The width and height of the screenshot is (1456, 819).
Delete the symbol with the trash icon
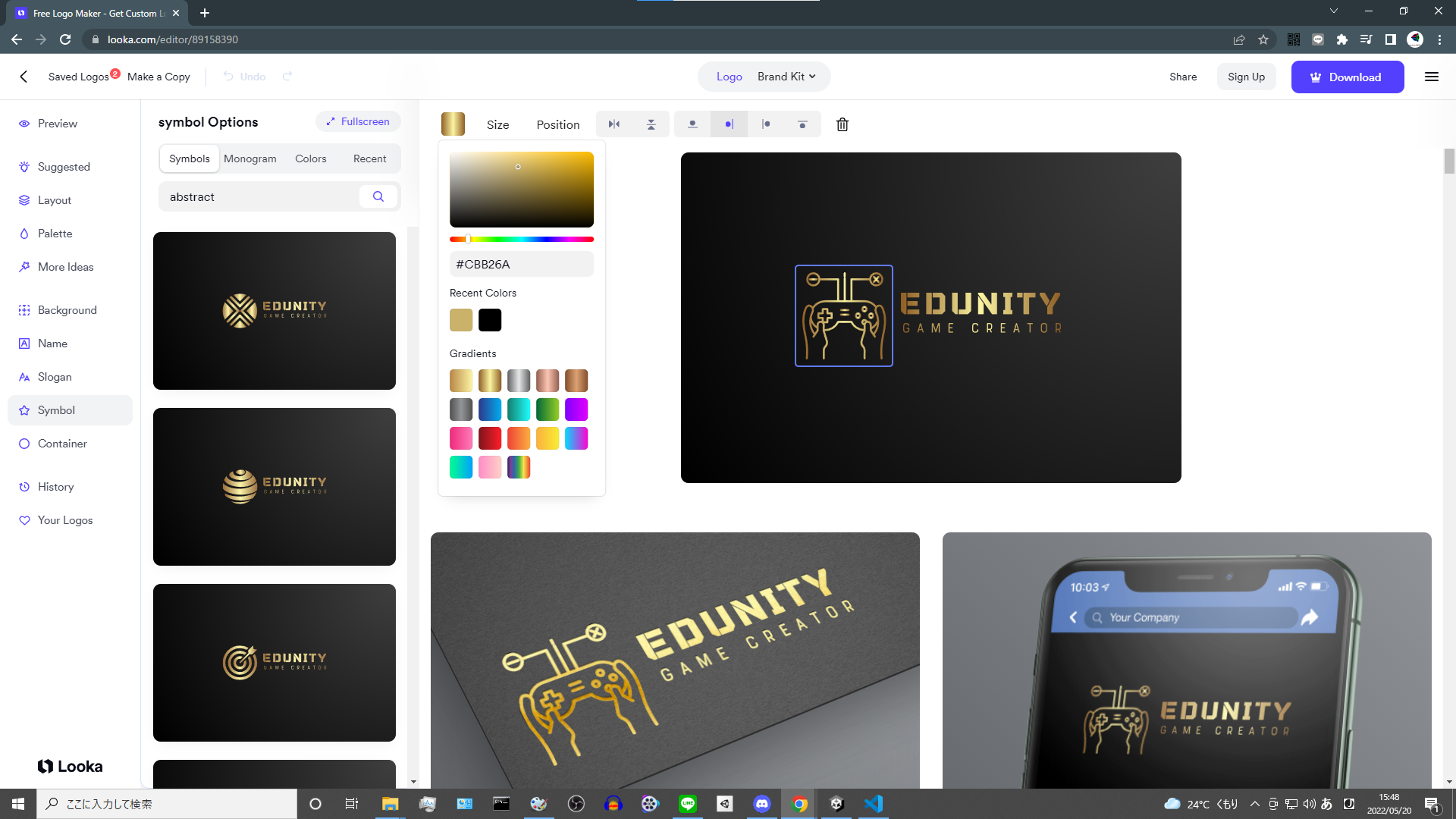tap(842, 124)
